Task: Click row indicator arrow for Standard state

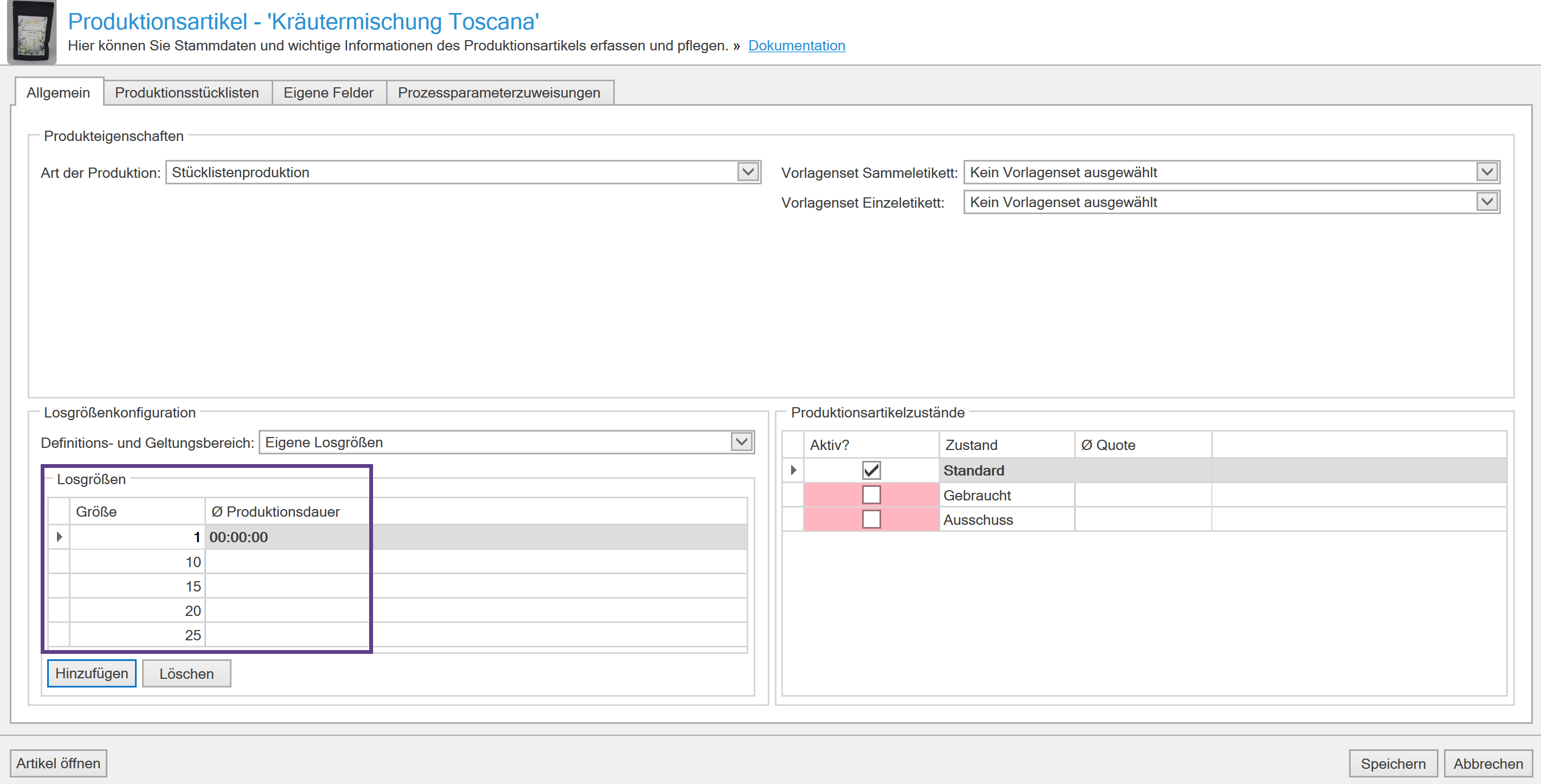Action: [793, 471]
